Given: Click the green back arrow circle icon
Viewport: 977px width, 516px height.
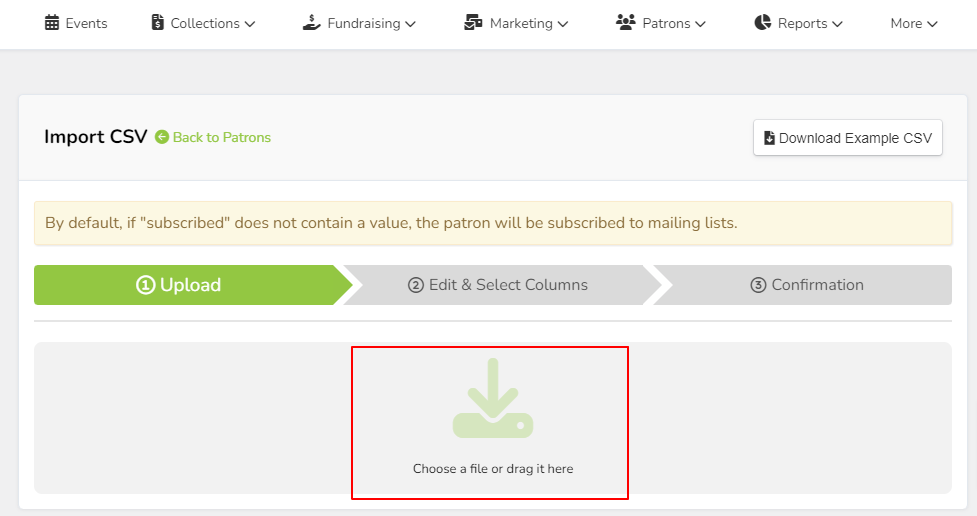Looking at the screenshot, I should point(162,137).
